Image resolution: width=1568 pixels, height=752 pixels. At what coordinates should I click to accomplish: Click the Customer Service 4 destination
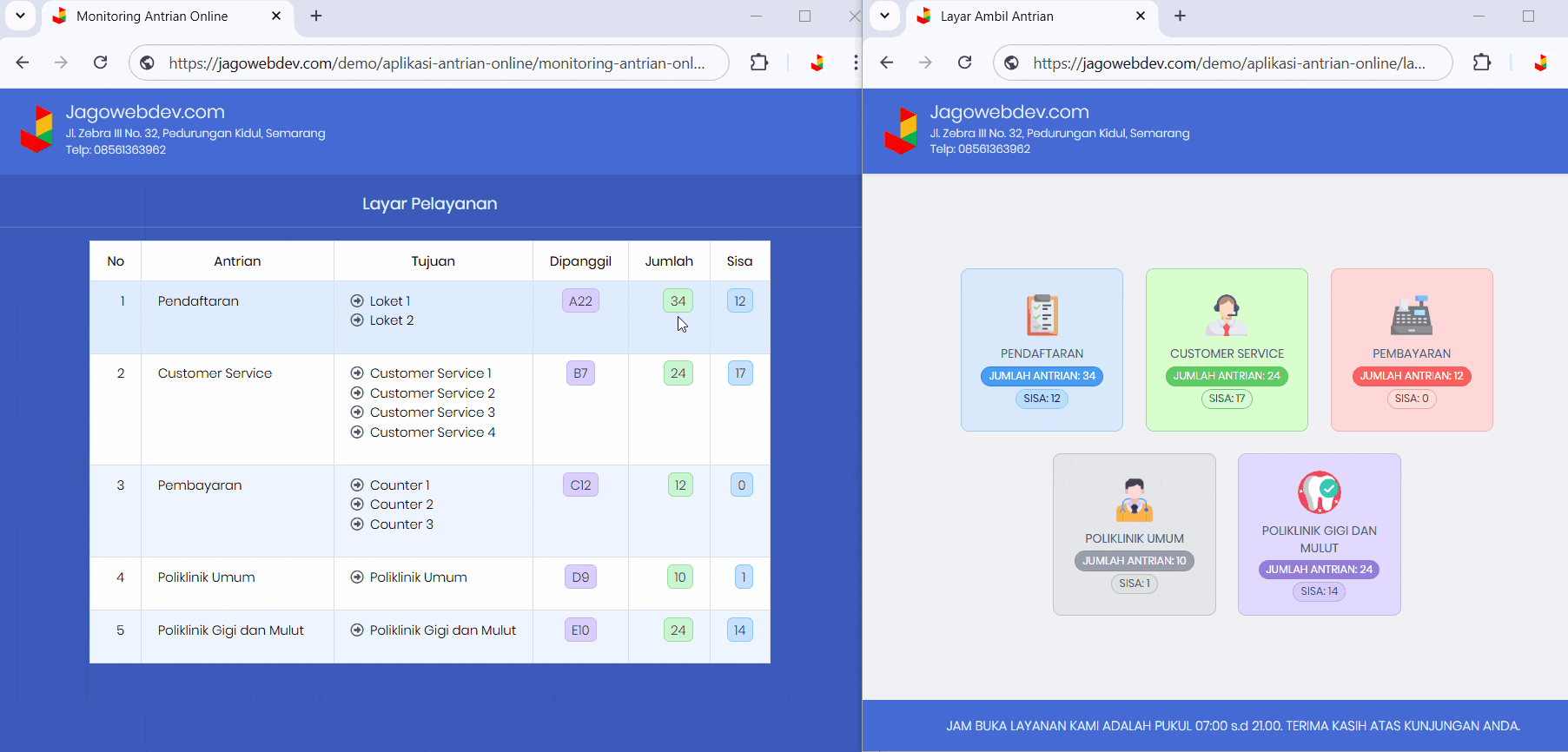[433, 432]
